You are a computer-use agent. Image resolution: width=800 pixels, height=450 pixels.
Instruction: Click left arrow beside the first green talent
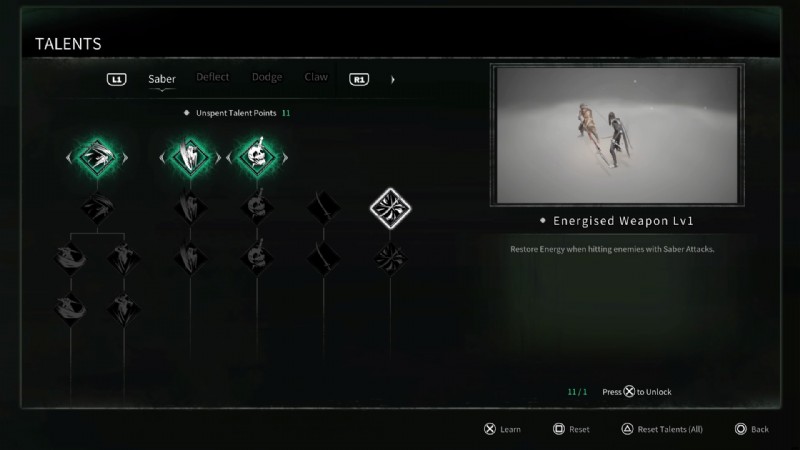[x=68, y=158]
